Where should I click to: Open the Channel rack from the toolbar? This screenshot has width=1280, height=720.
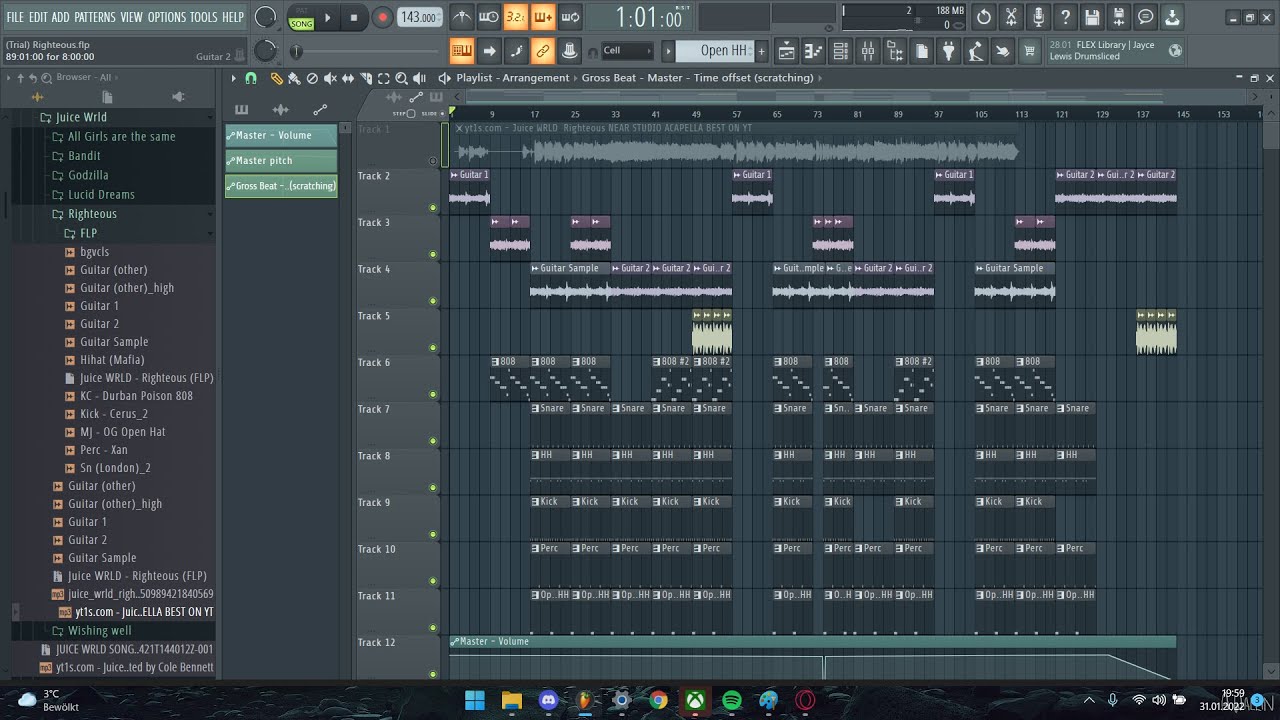click(x=841, y=51)
